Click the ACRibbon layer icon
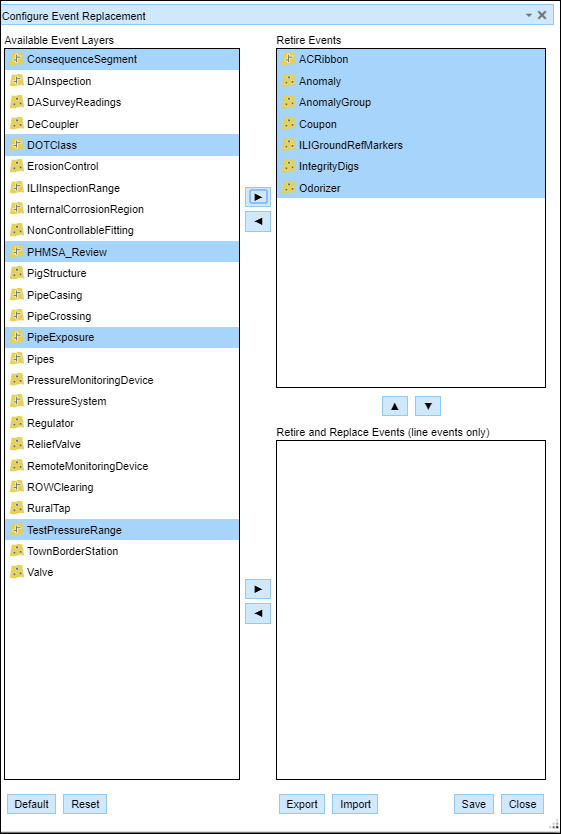 pyautogui.click(x=289, y=59)
